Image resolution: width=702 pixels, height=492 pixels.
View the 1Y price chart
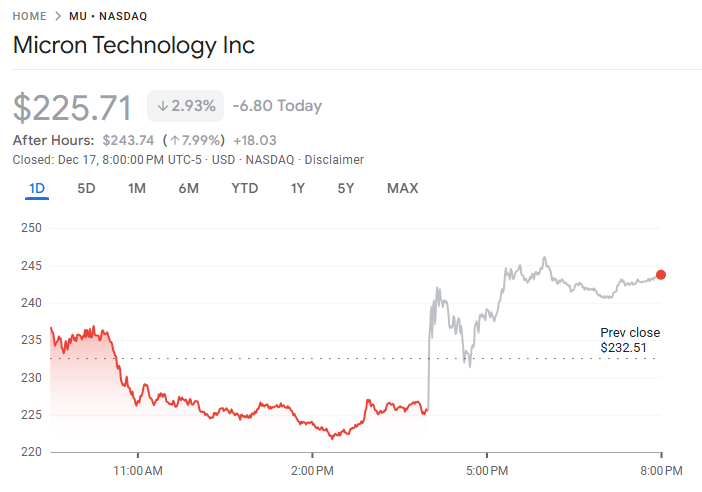[298, 188]
